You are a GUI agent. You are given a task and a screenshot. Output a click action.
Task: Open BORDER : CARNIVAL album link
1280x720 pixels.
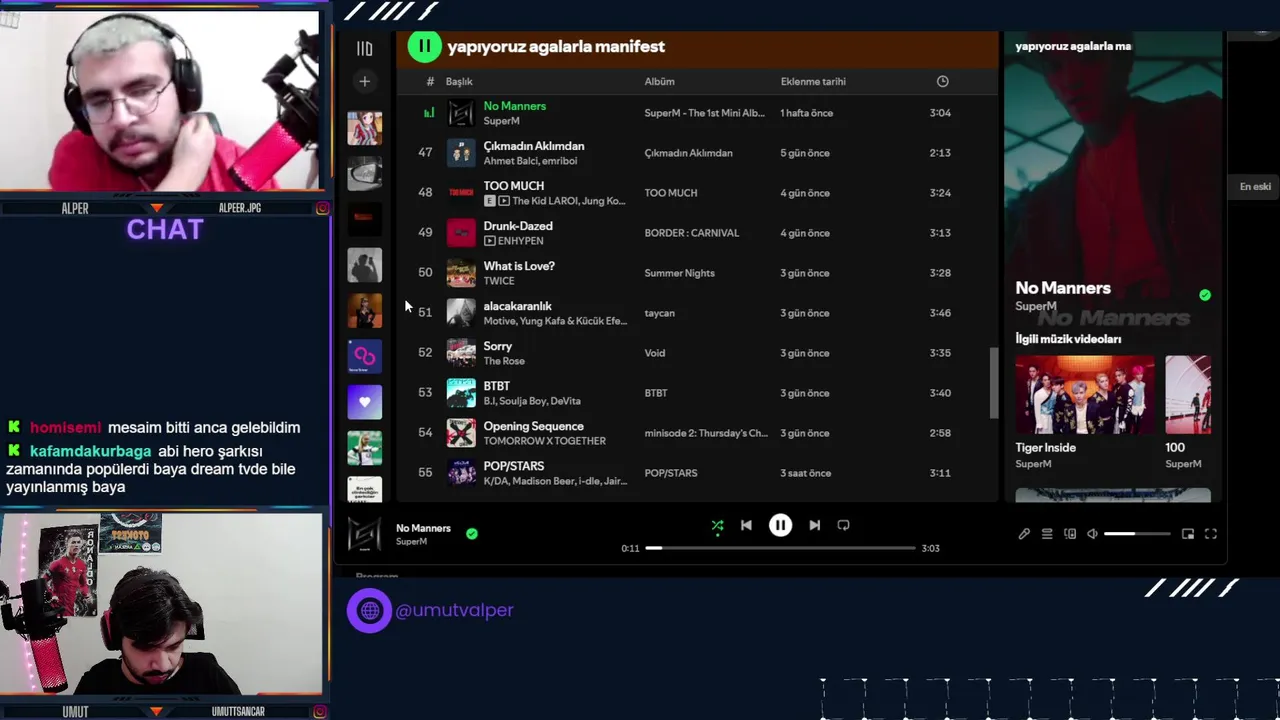coord(692,233)
